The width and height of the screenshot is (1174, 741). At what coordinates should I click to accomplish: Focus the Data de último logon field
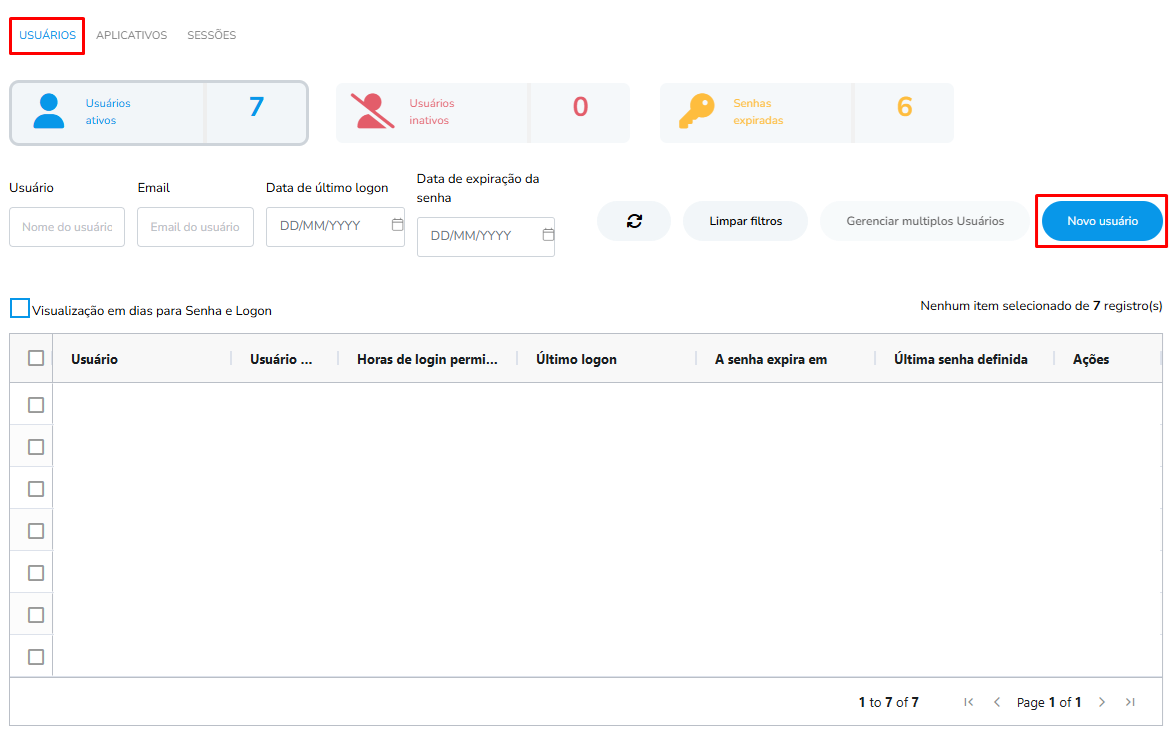point(335,227)
